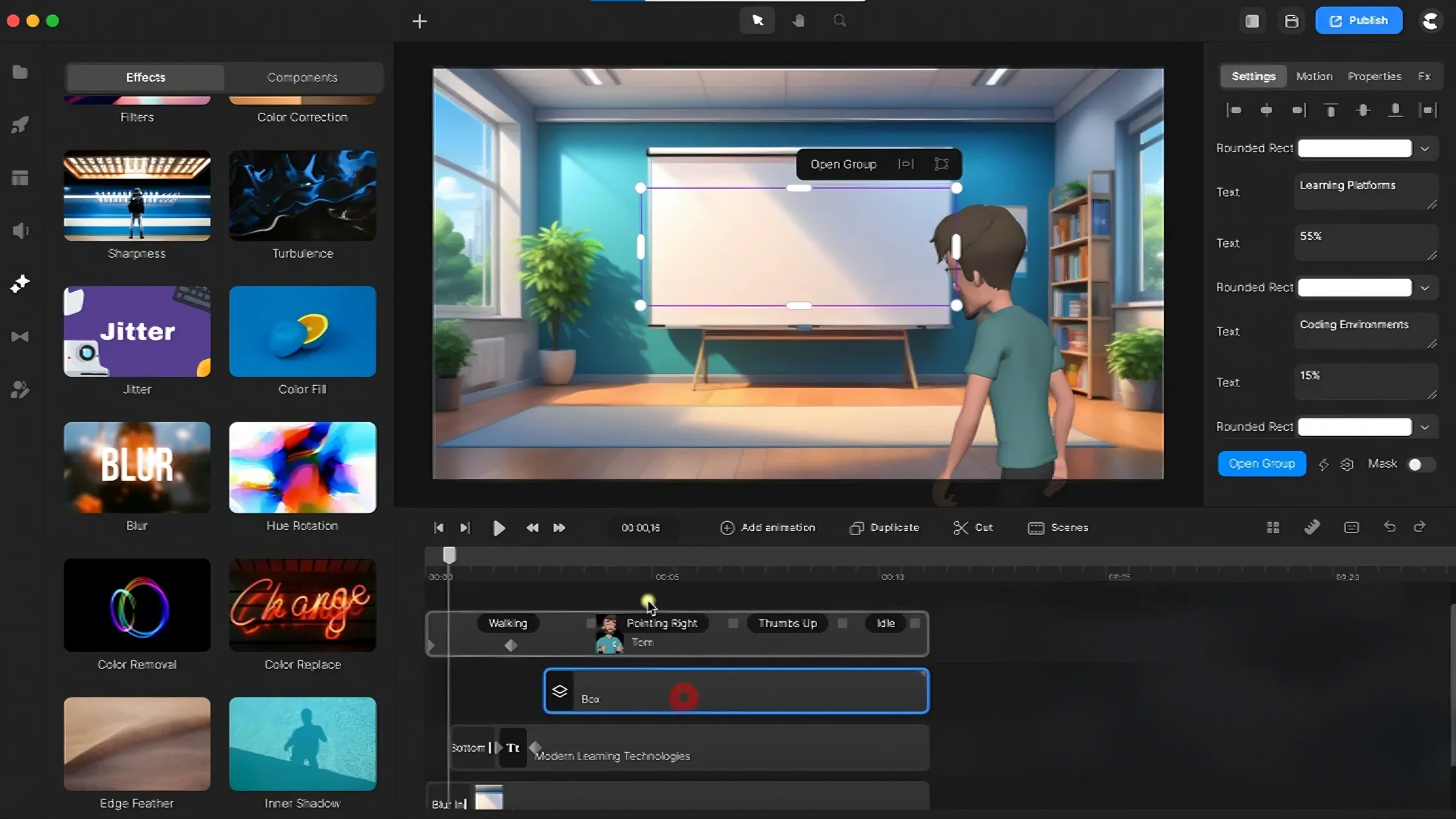The height and width of the screenshot is (819, 1456).
Task: Click the save disk icon
Action: click(x=1292, y=21)
